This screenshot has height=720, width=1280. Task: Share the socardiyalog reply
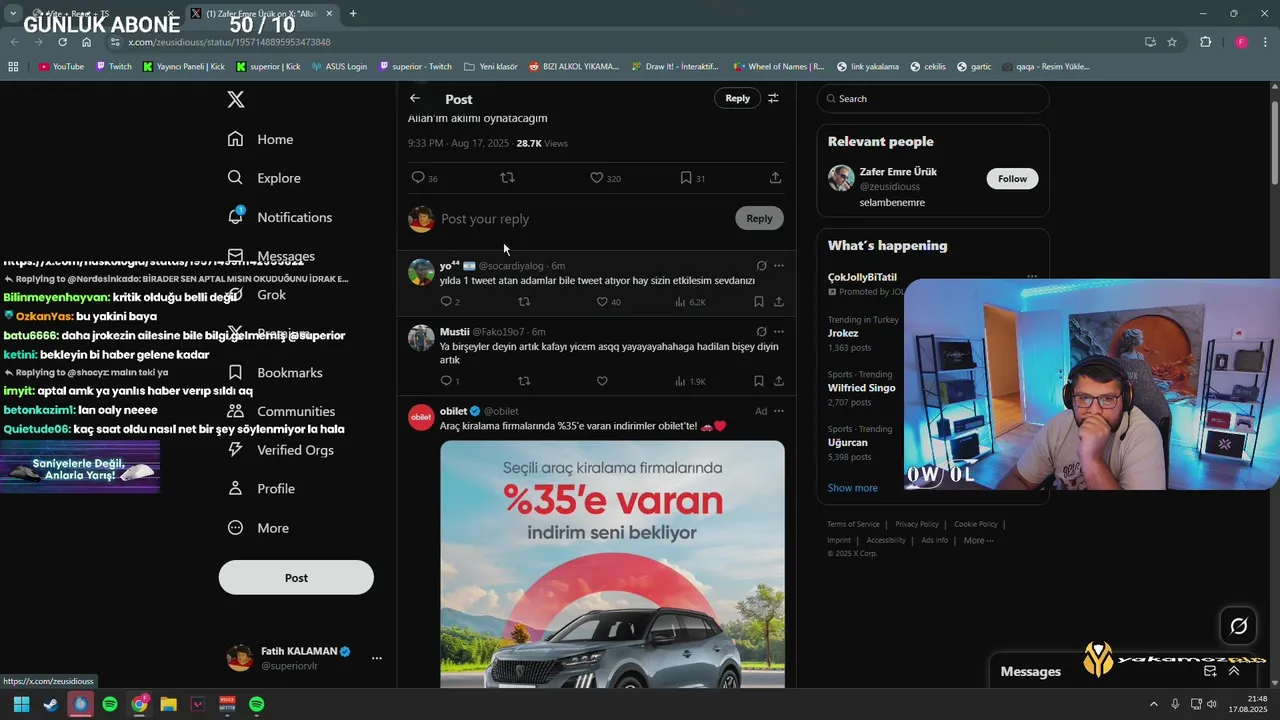pos(779,302)
